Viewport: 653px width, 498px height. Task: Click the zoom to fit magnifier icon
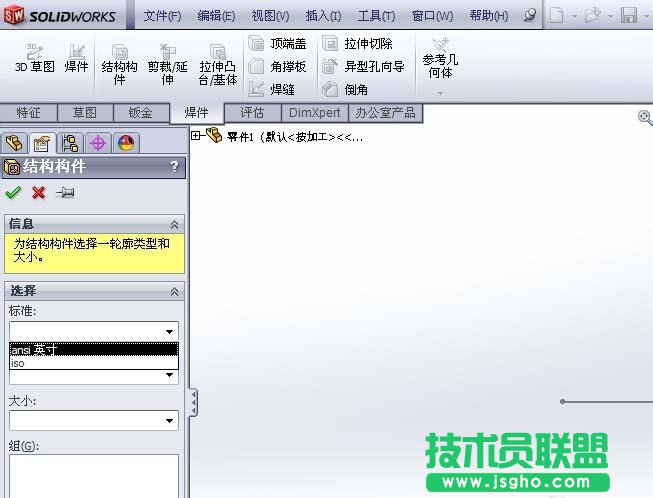click(x=645, y=117)
